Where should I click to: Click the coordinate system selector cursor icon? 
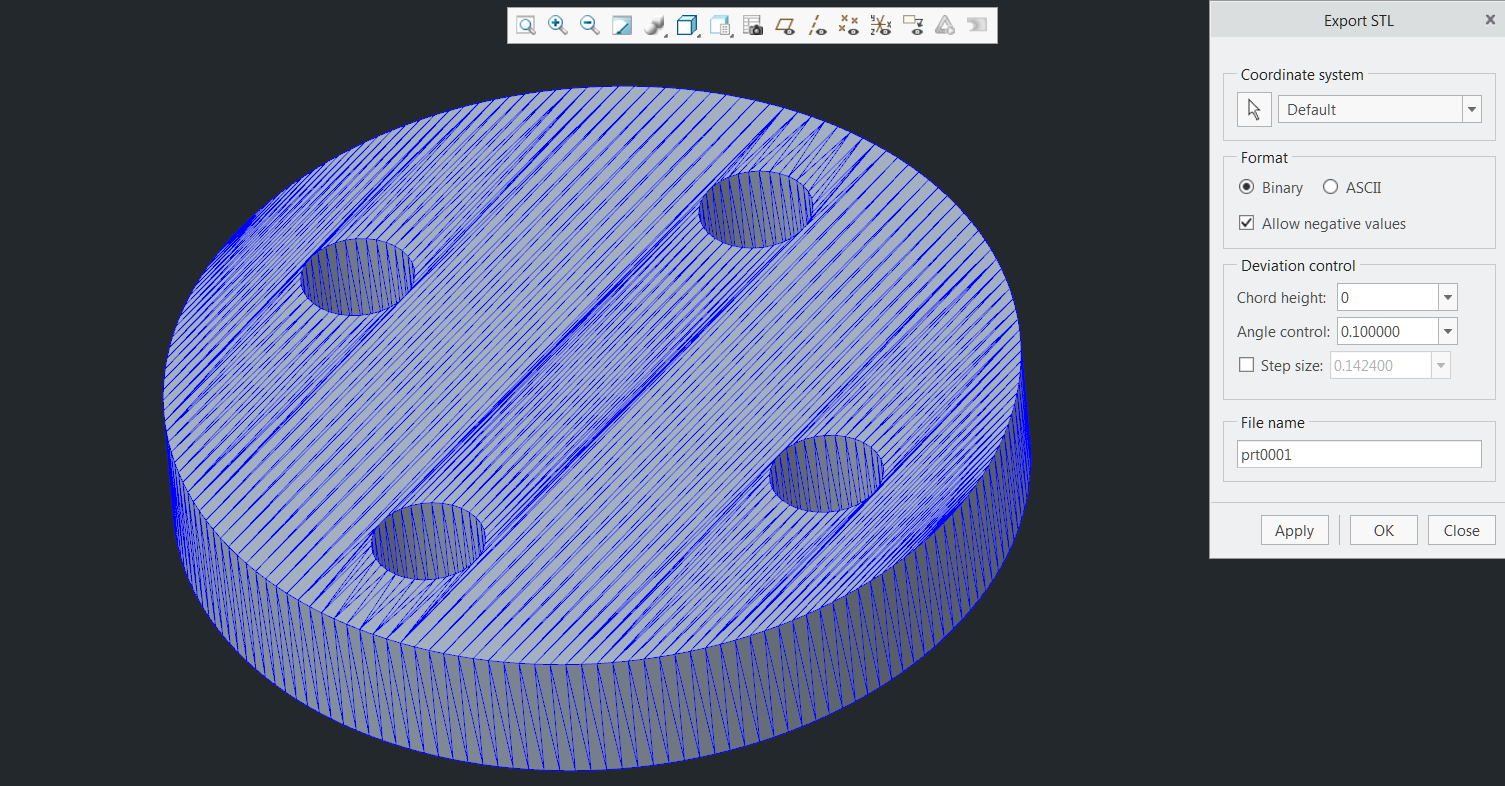[1254, 109]
